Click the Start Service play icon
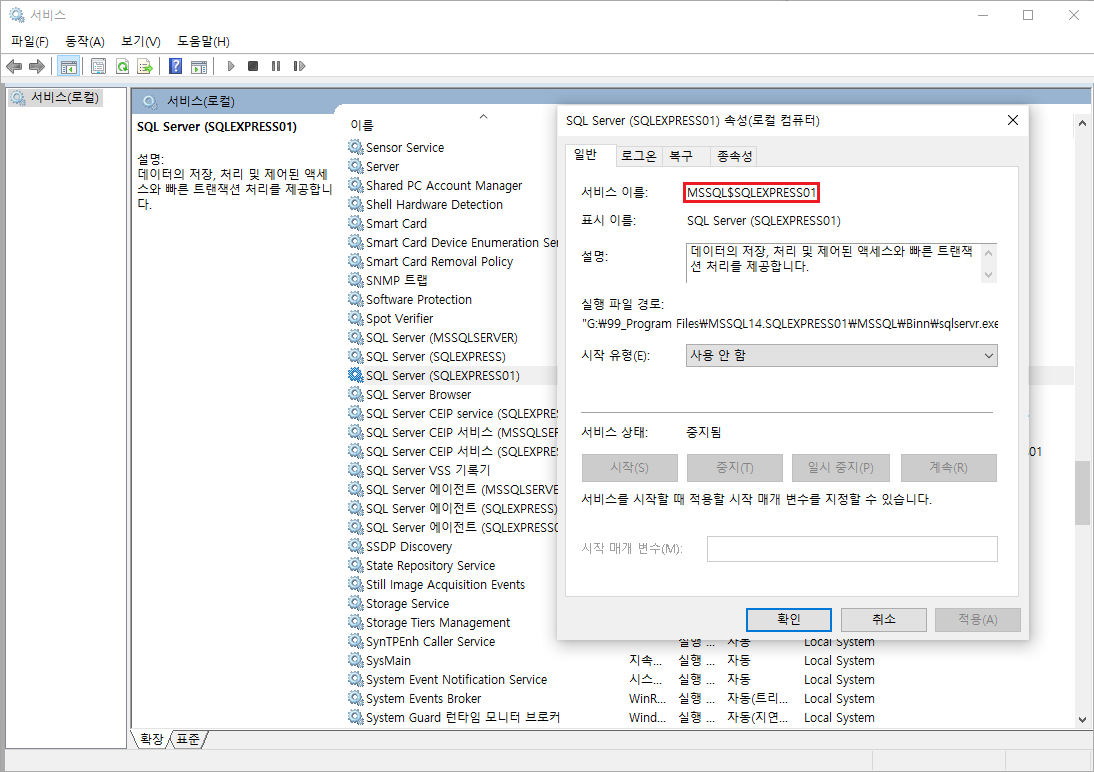This screenshot has height=772, width=1094. [231, 66]
